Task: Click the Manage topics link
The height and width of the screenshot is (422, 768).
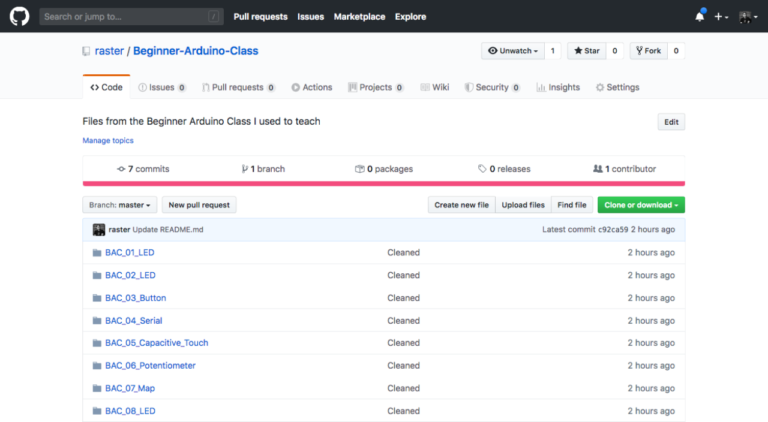Action: click(x=108, y=141)
